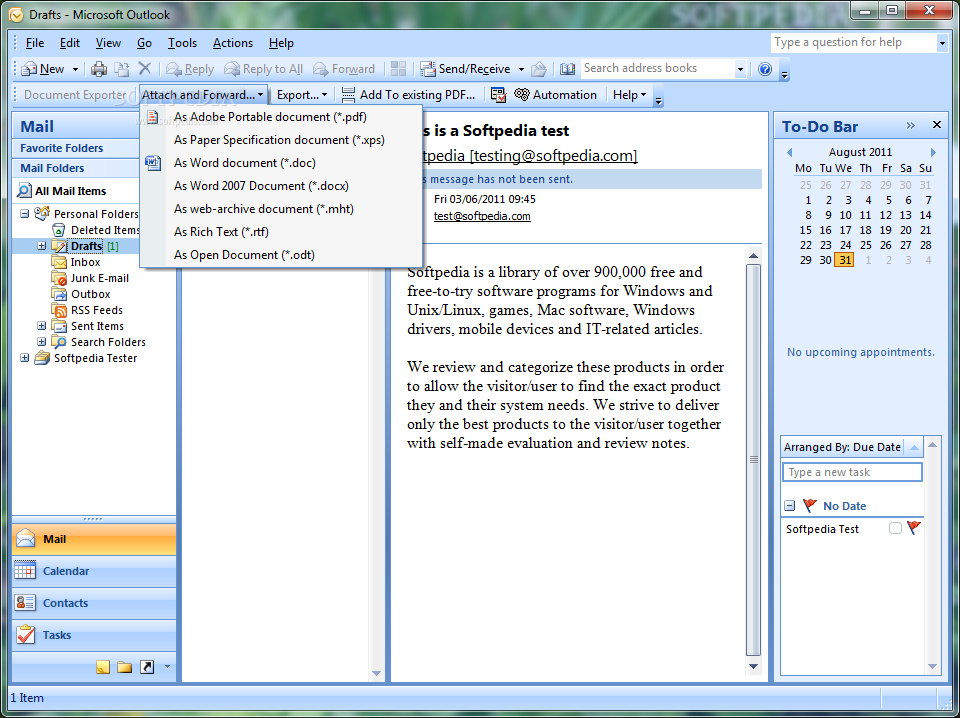Open the Send/Receive dropdown arrow
The width and height of the screenshot is (960, 718).
tap(521, 69)
